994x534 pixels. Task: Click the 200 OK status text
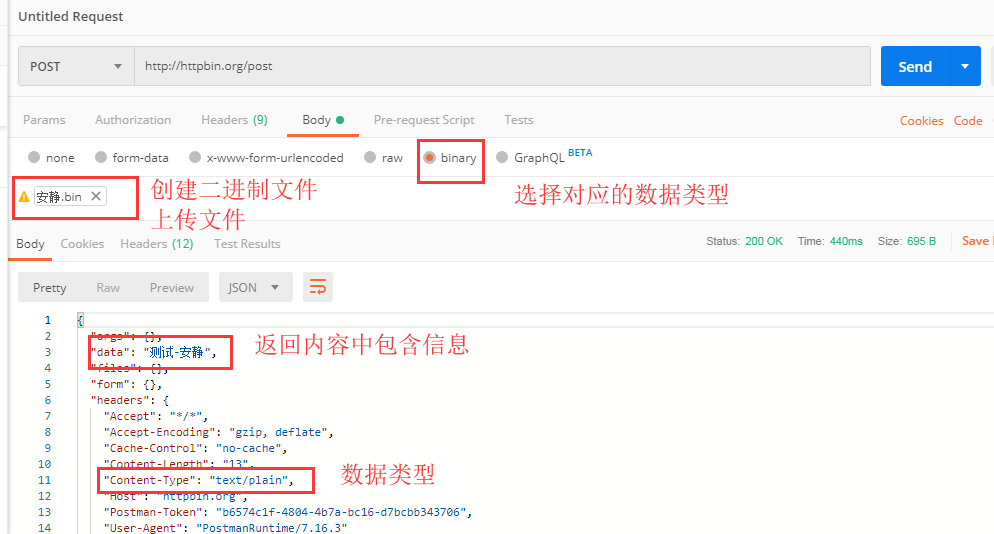coord(764,241)
